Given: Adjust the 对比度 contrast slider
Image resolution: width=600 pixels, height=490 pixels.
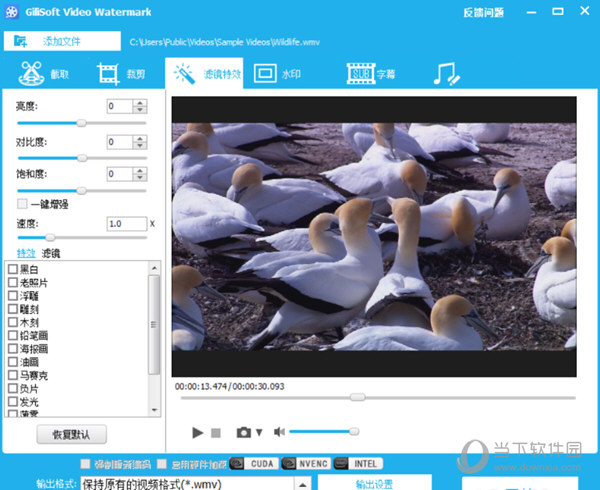Looking at the screenshot, I should (x=82, y=158).
